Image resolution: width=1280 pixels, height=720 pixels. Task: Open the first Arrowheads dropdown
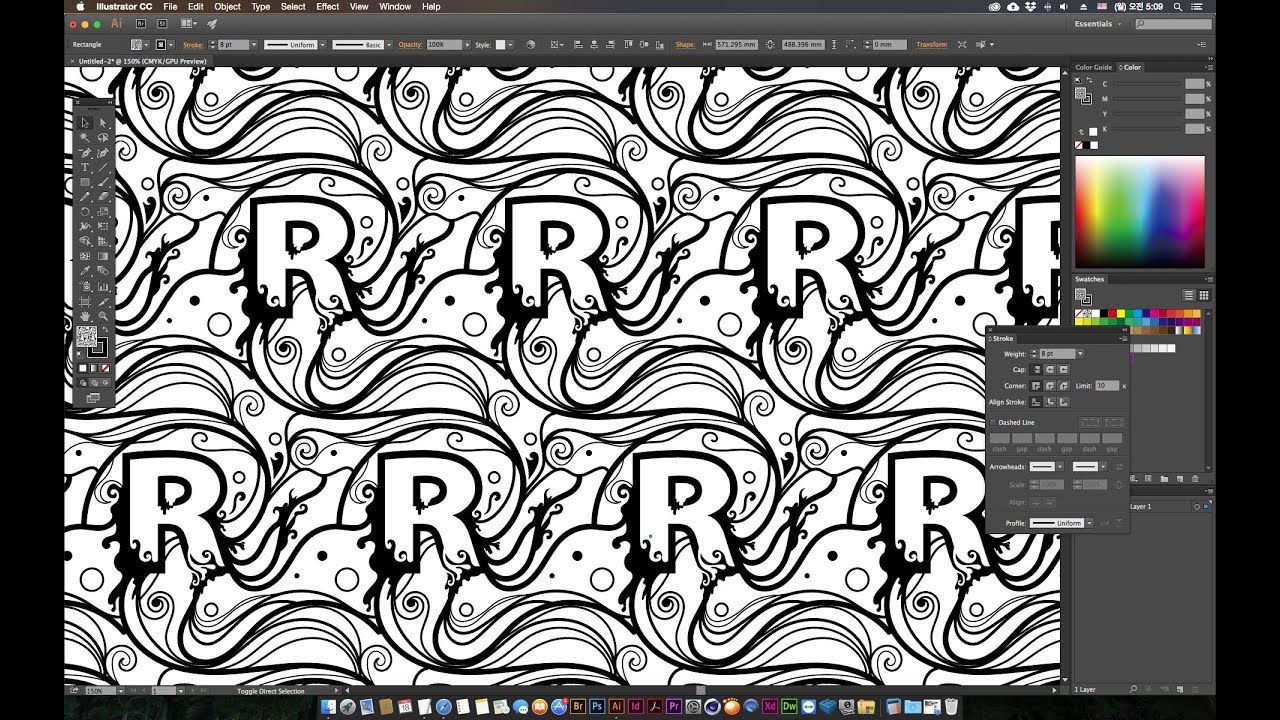click(1060, 467)
